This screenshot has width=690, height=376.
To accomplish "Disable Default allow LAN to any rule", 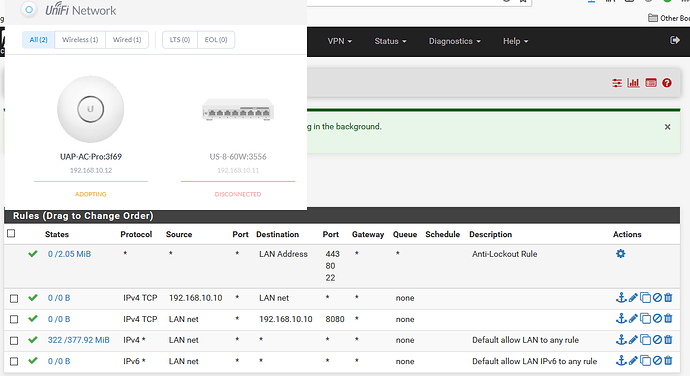I will point(657,339).
